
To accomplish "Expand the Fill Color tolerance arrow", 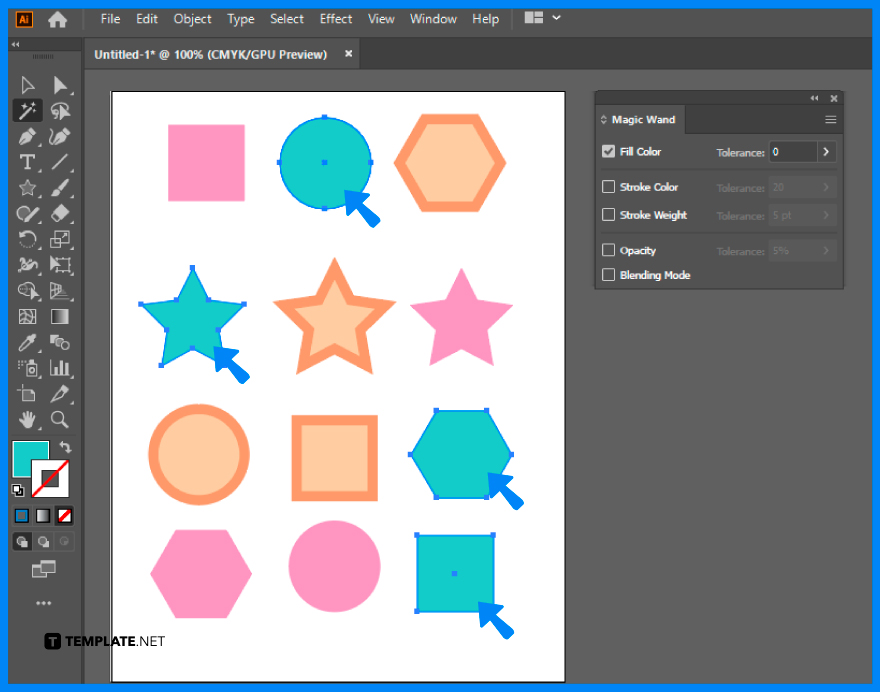I will click(x=824, y=151).
